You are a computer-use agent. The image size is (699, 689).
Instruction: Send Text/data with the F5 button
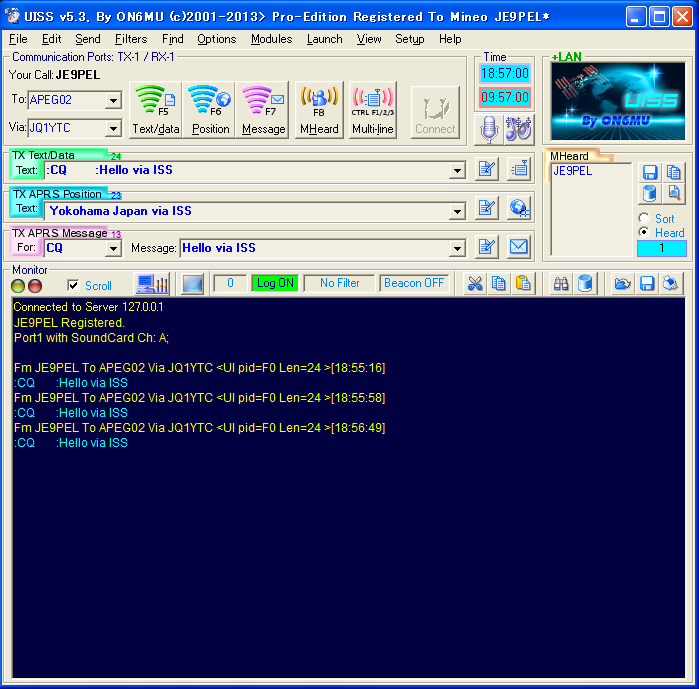click(156, 110)
